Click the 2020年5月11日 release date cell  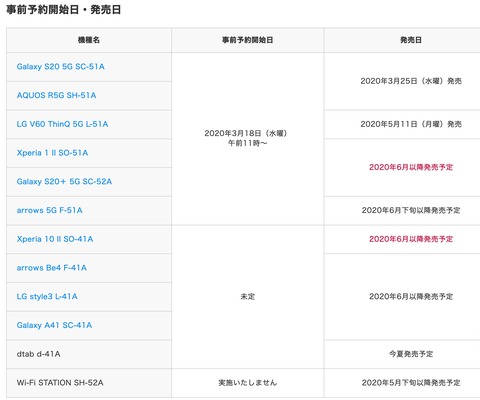point(411,124)
